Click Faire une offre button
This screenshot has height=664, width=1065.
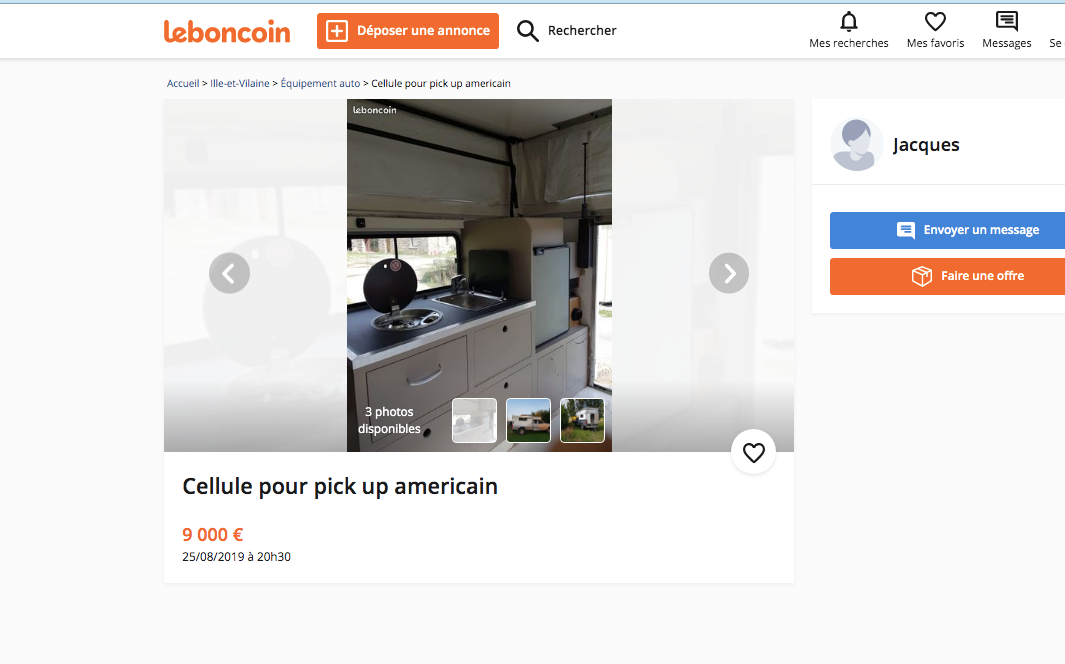(947, 276)
